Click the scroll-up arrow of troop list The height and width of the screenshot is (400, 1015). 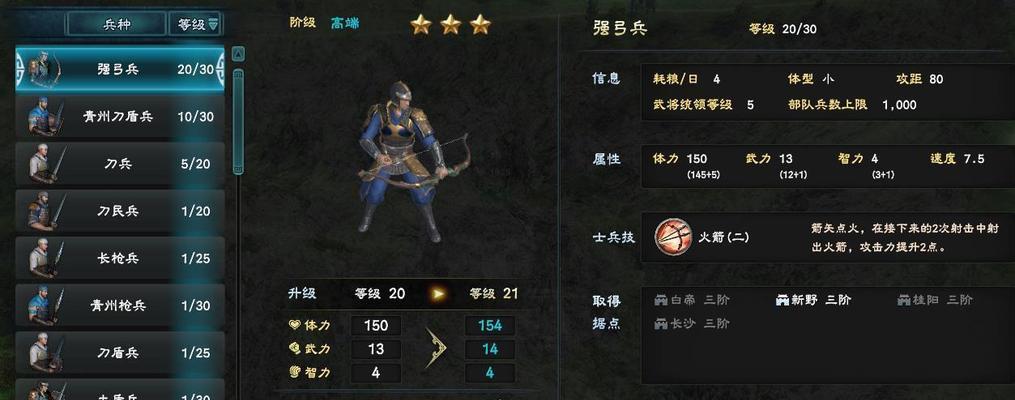(x=238, y=54)
